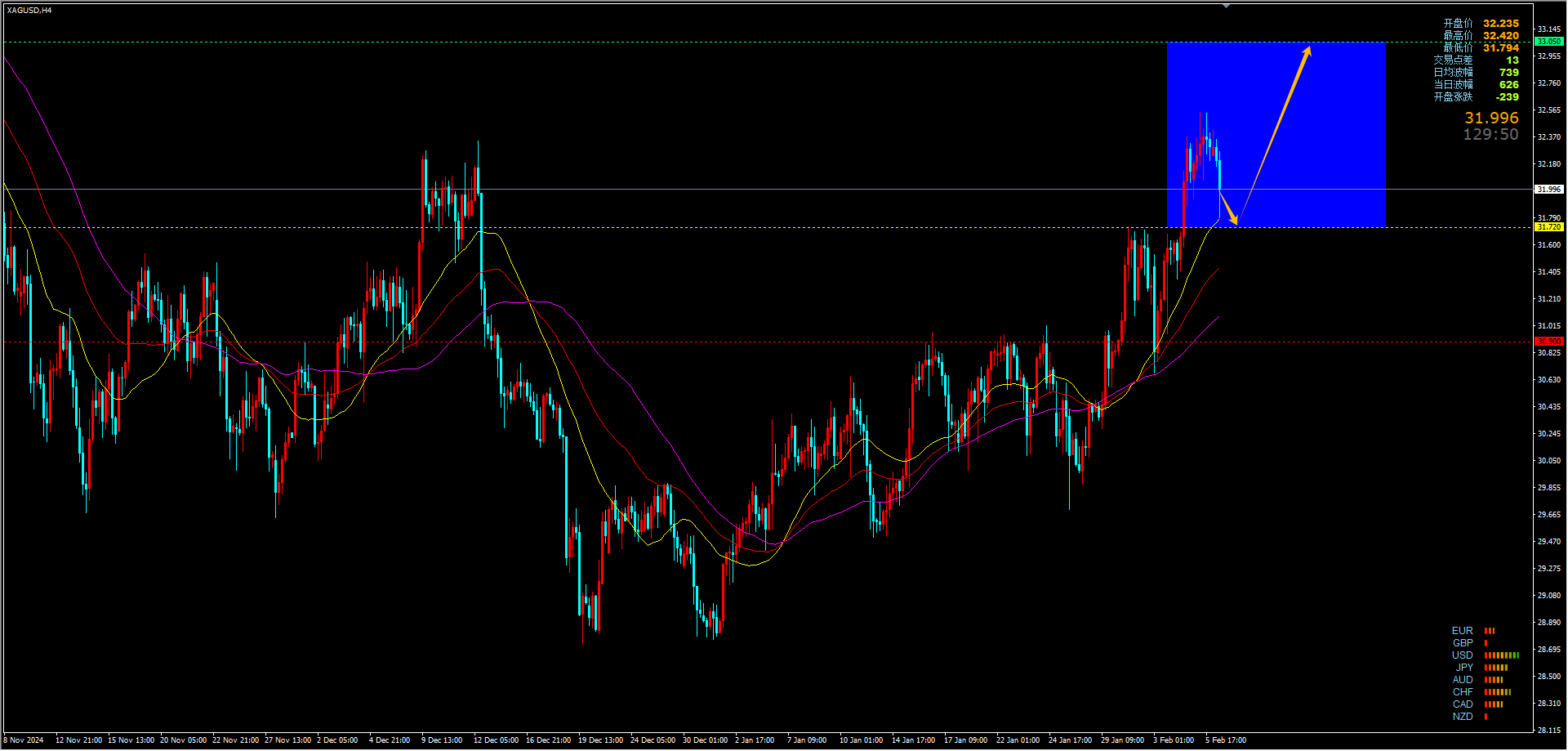Image resolution: width=1568 pixels, height=751 pixels.
Task: Click the 29.470 price scale label
Action: pos(1549,542)
